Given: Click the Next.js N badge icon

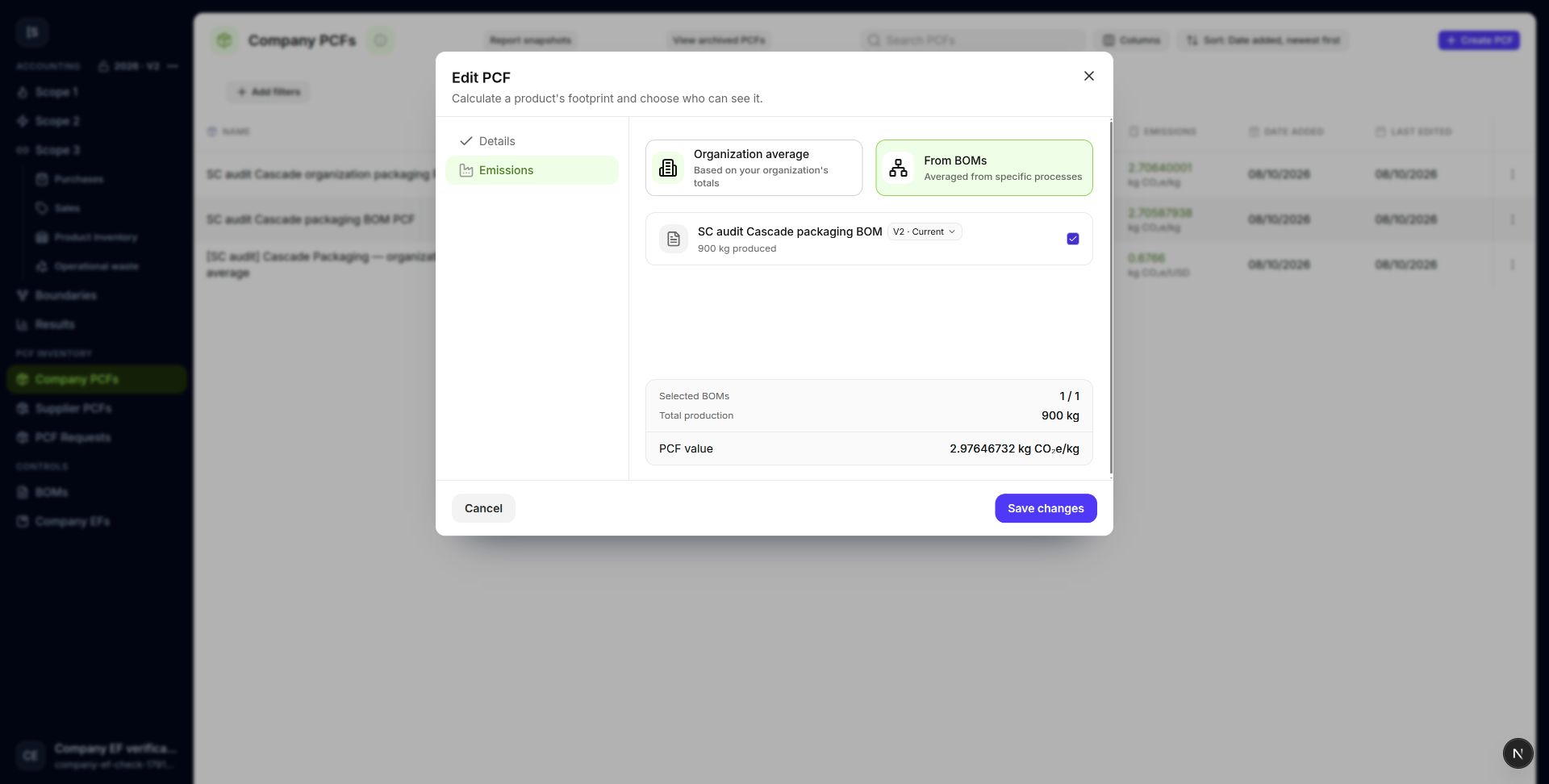Looking at the screenshot, I should (1518, 753).
